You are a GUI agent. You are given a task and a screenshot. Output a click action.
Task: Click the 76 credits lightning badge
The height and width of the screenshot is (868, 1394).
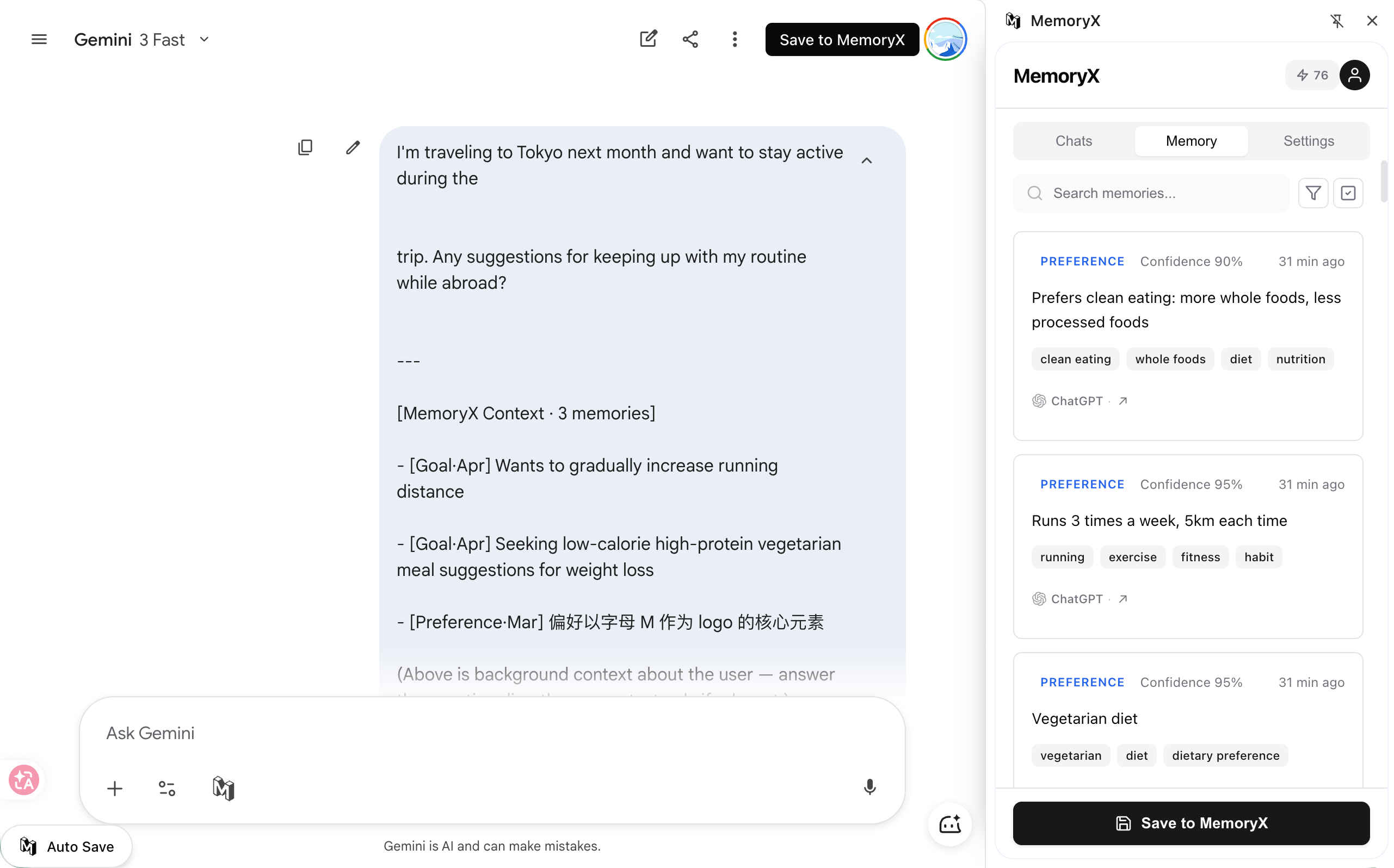[x=1312, y=75]
